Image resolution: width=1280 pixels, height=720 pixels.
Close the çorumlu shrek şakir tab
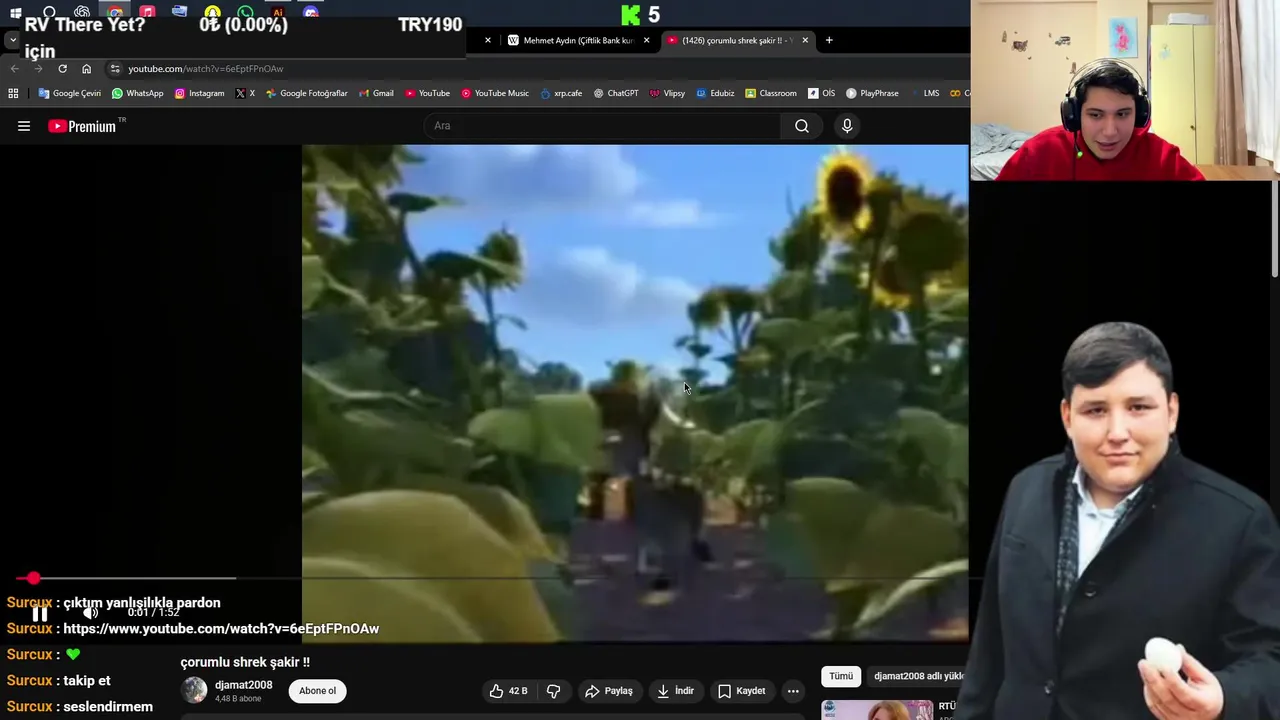[x=805, y=40]
